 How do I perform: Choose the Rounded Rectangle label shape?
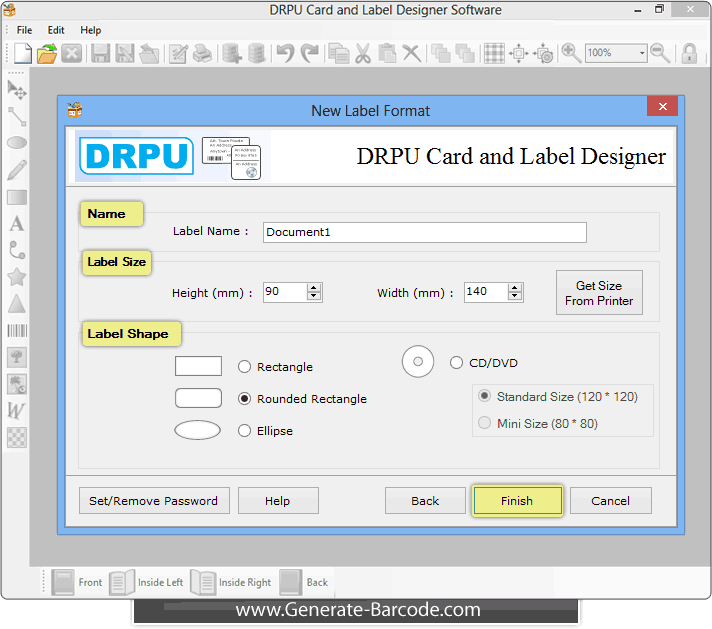tap(244, 399)
